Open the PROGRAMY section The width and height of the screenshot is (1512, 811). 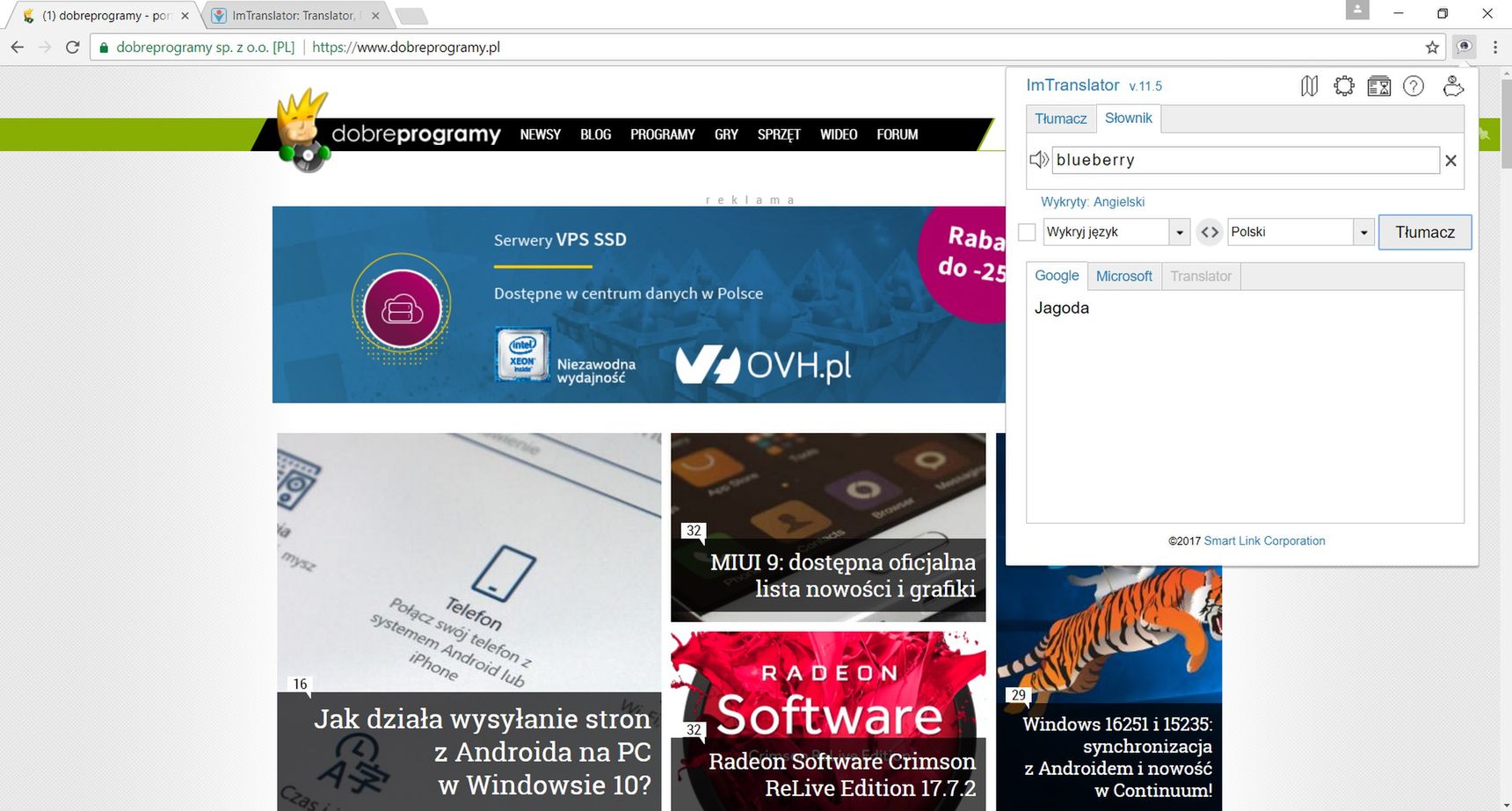[x=662, y=134]
